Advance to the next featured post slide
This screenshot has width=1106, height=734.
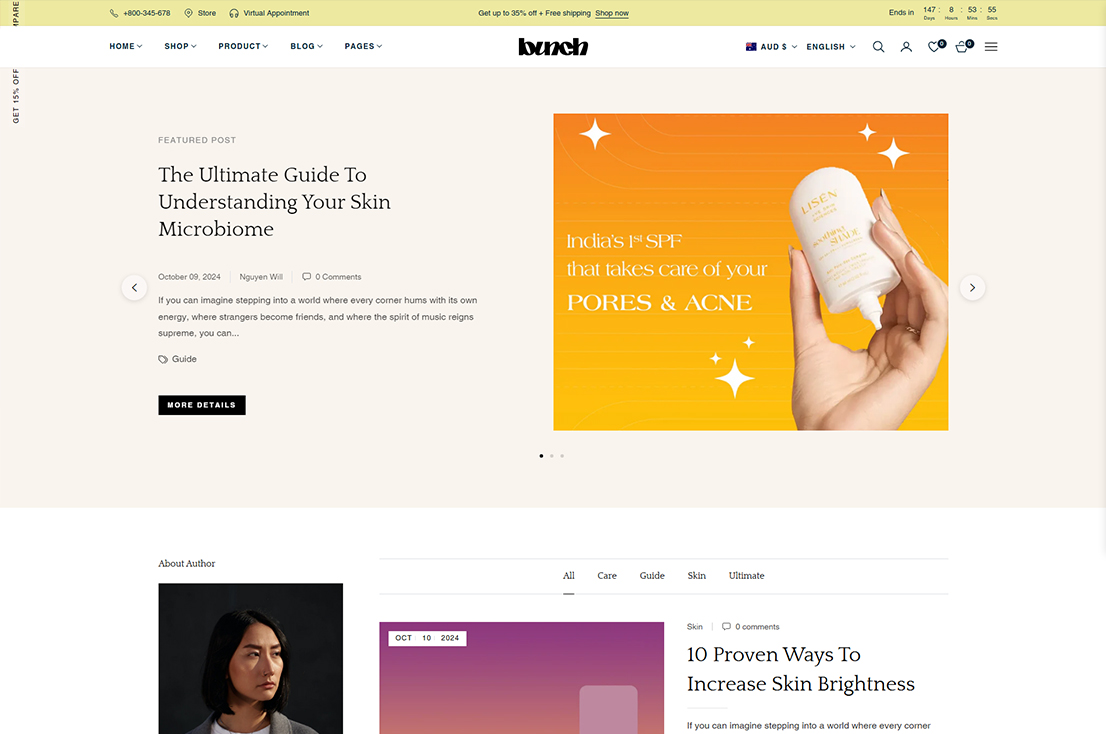[x=972, y=288]
